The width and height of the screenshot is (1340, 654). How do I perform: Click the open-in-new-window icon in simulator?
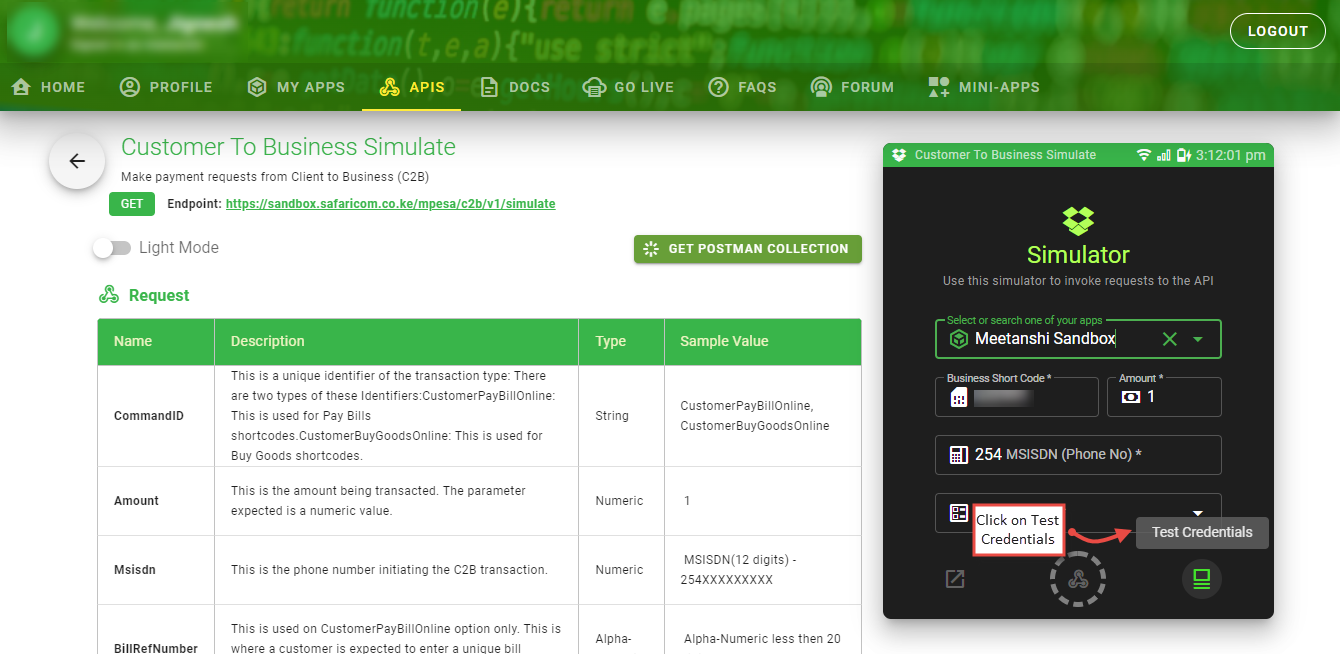point(955,579)
